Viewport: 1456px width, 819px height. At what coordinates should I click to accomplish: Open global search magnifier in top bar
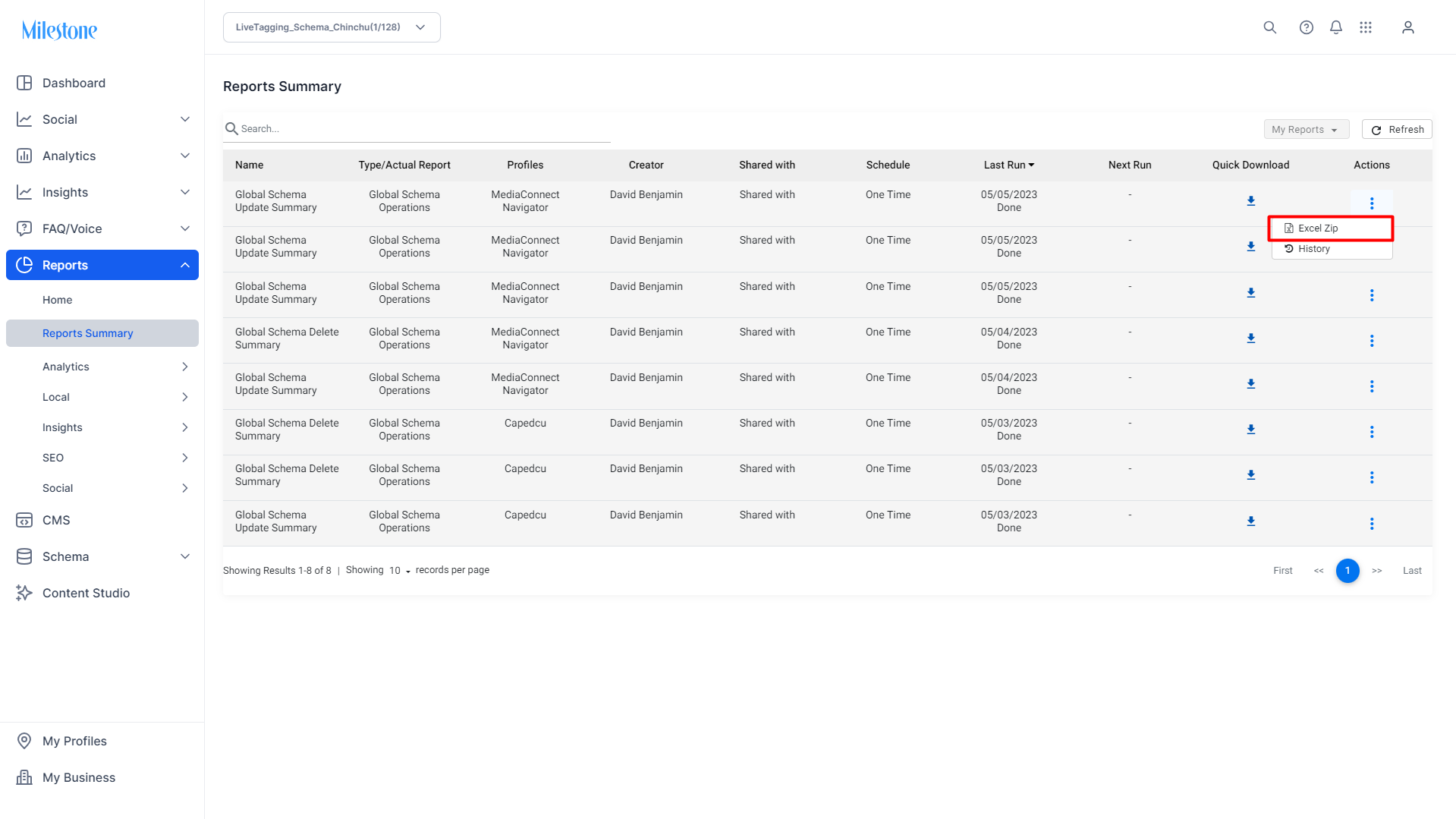[1269, 27]
